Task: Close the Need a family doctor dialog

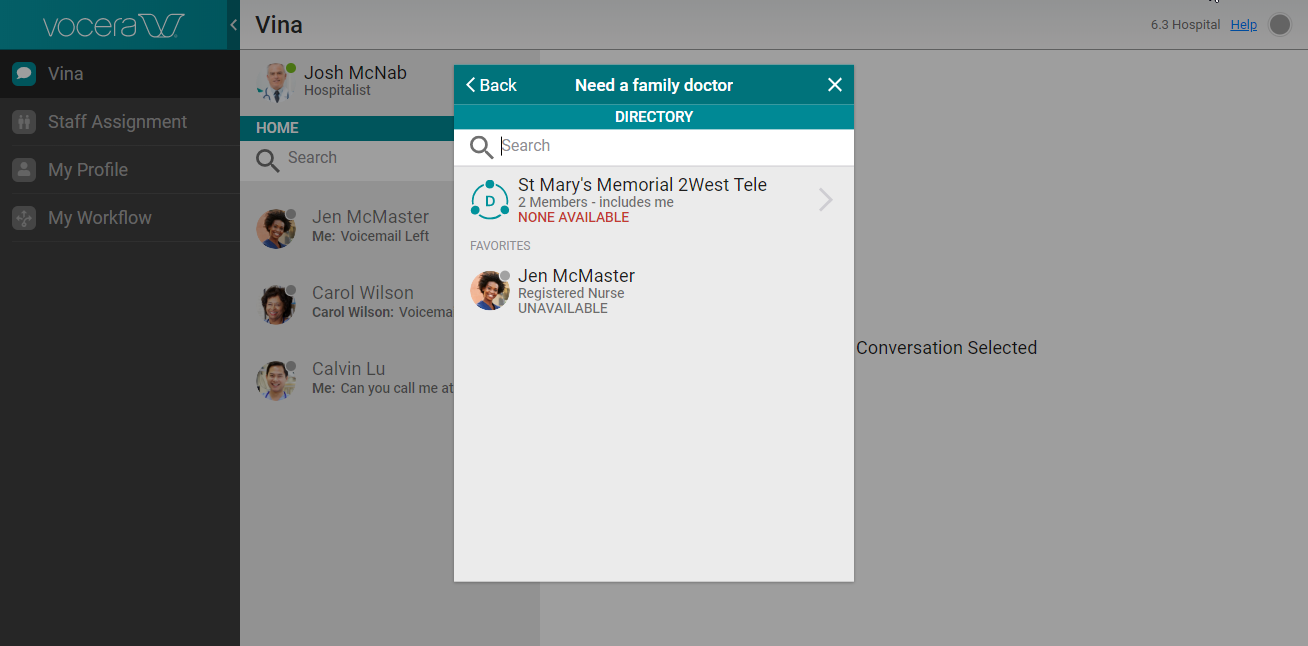Action: click(835, 85)
